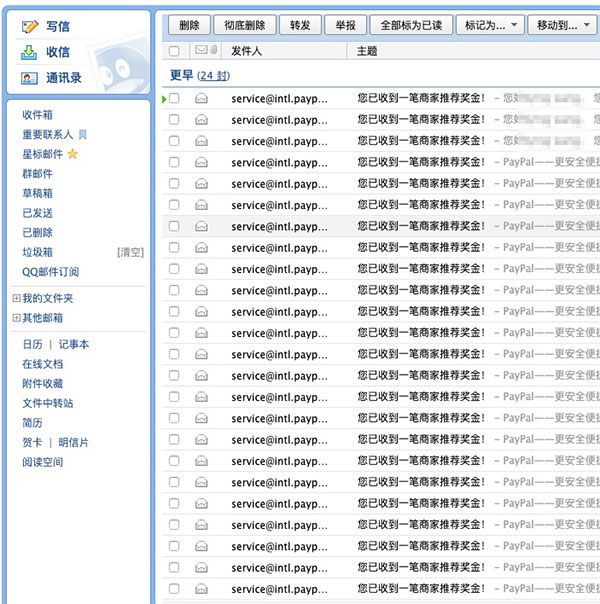Tick checkbox next to the green arrow marker

[174, 98]
